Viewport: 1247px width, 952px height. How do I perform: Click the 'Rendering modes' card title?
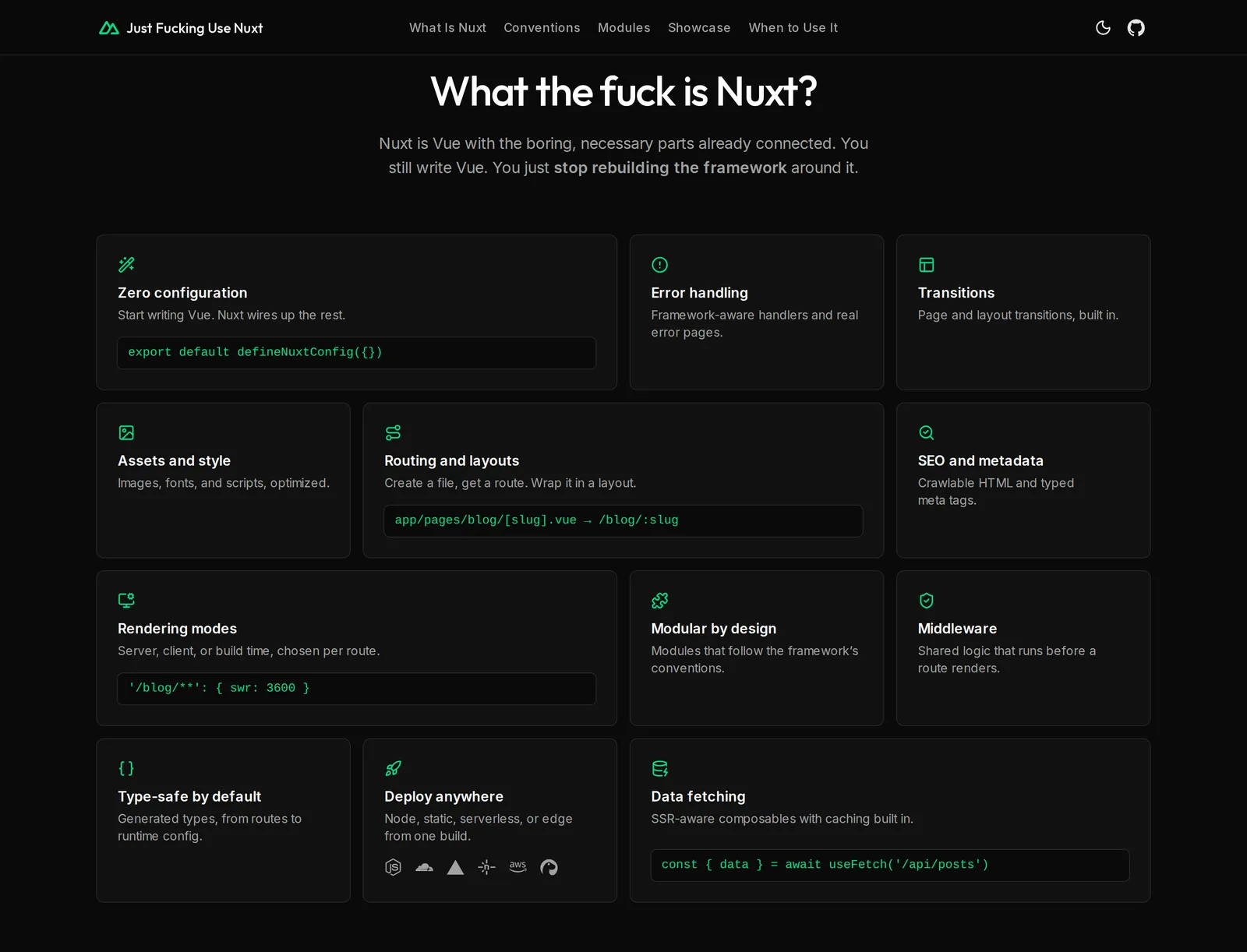coord(177,629)
